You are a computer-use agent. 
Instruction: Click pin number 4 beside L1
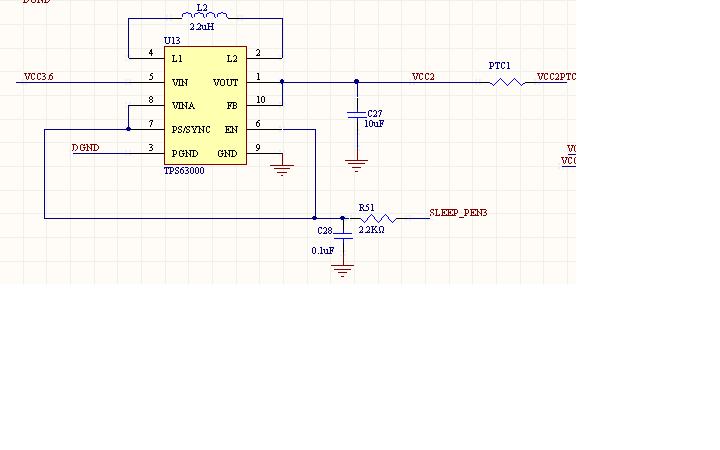tap(151, 52)
